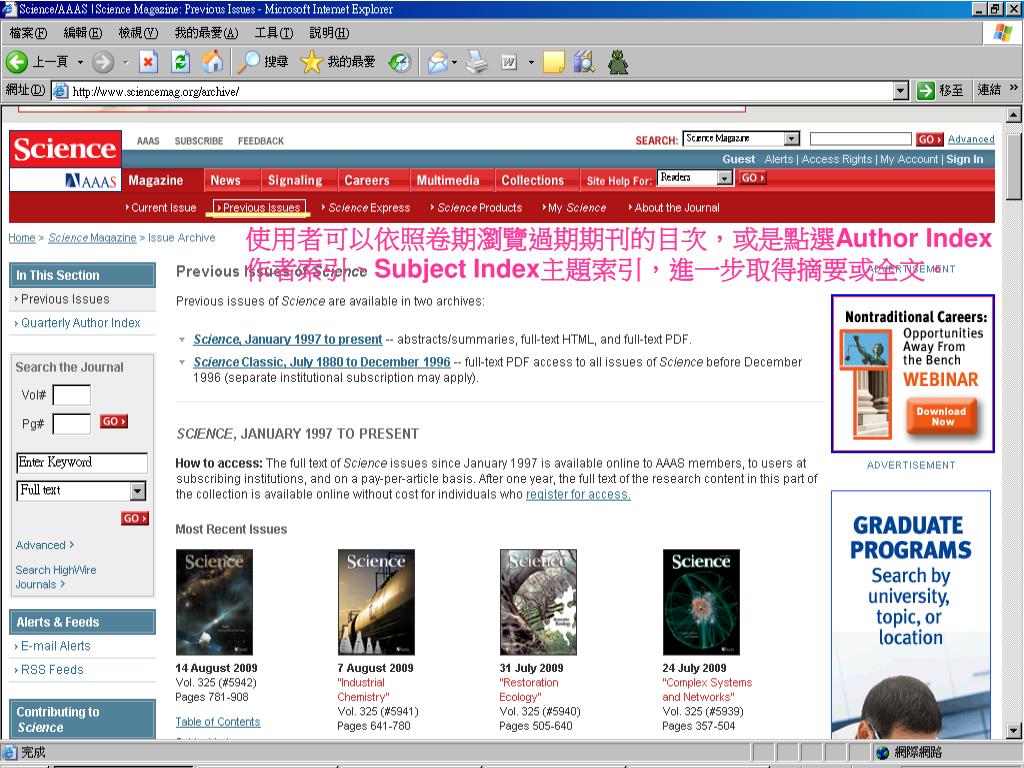This screenshot has height=768, width=1024.
Task: Open the 說明(H) menu
Action: [329, 33]
